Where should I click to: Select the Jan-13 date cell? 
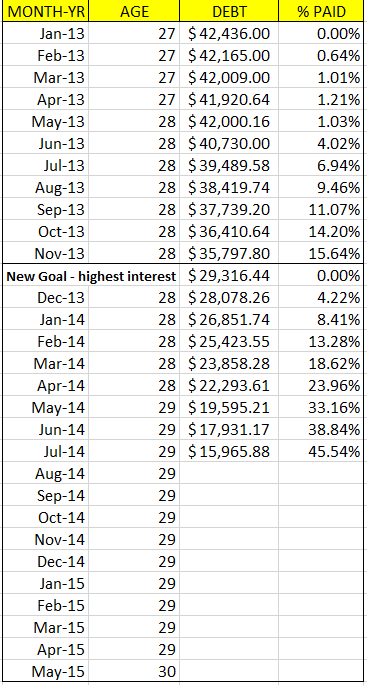pyautogui.click(x=45, y=34)
